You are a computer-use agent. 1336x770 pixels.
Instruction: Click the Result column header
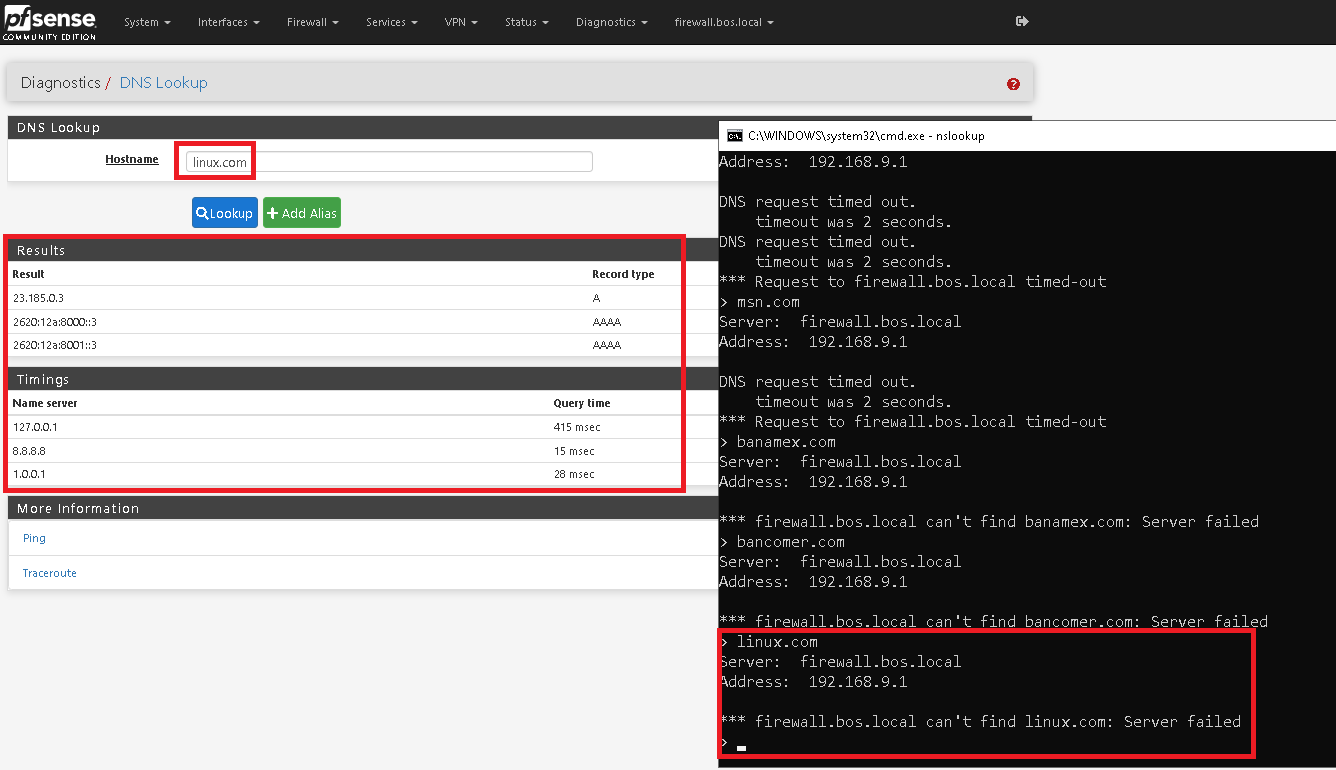click(28, 274)
